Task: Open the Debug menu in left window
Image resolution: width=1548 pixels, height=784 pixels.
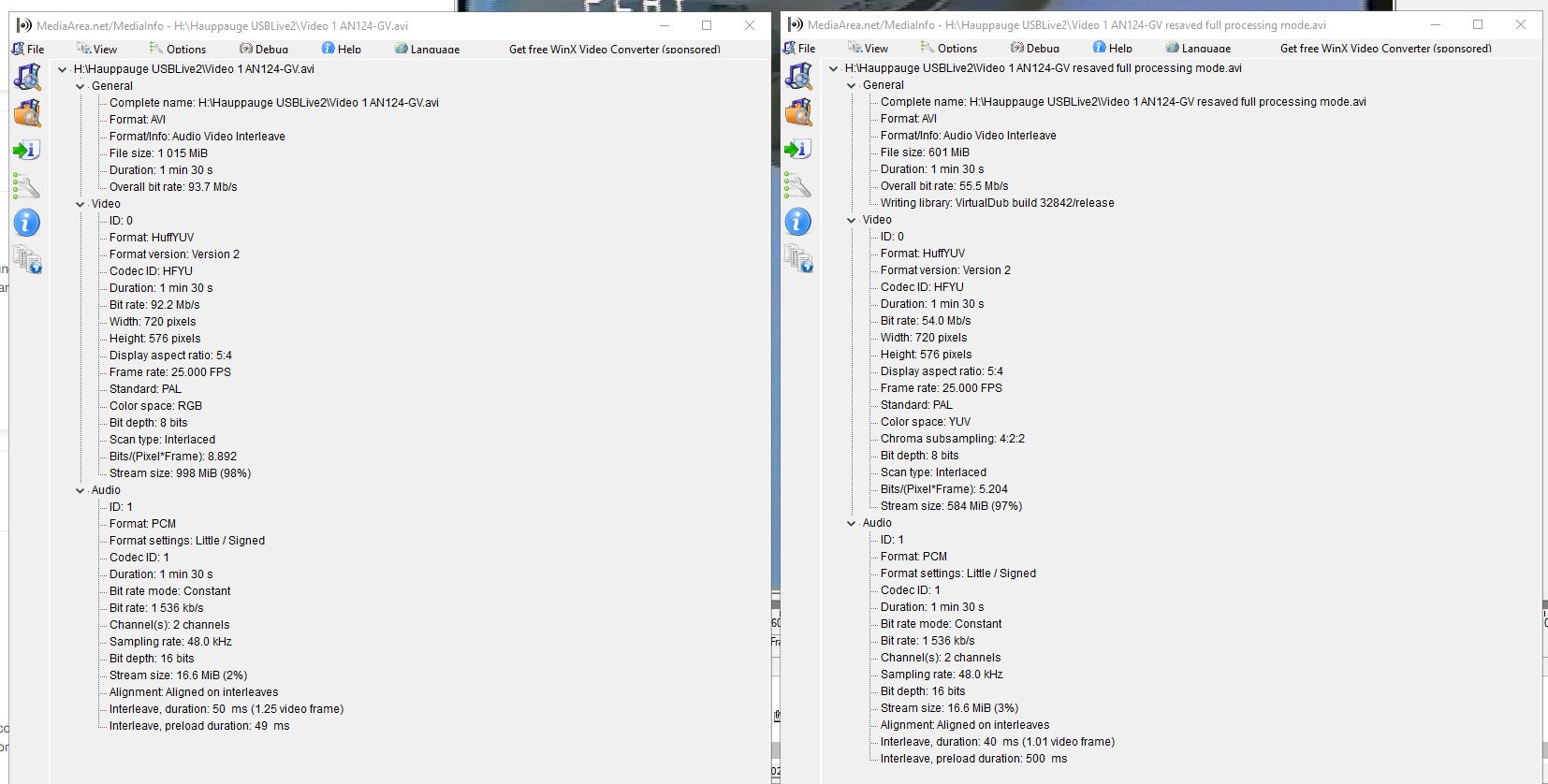Action: click(264, 49)
